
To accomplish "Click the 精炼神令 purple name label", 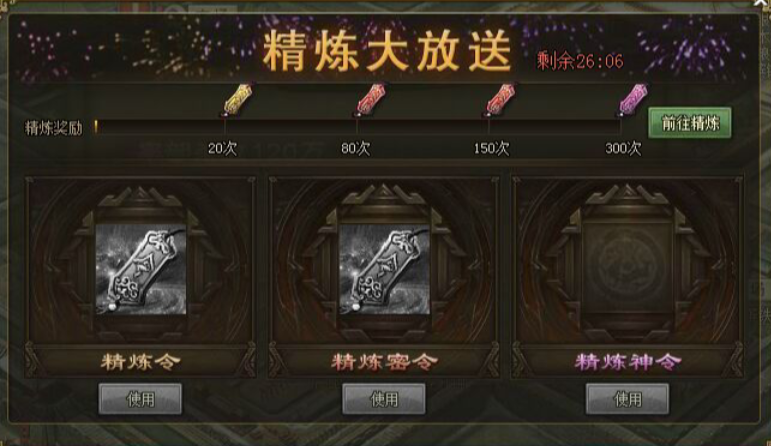I will (x=628, y=362).
